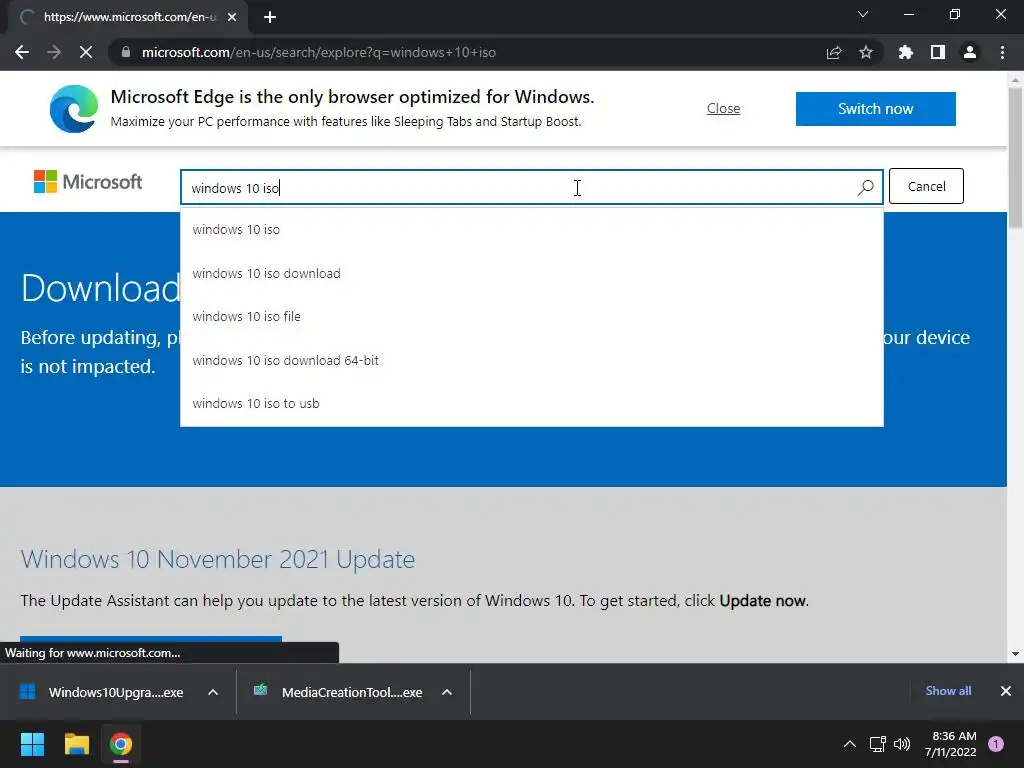
Task: Click the forward navigation arrow
Action: (54, 52)
